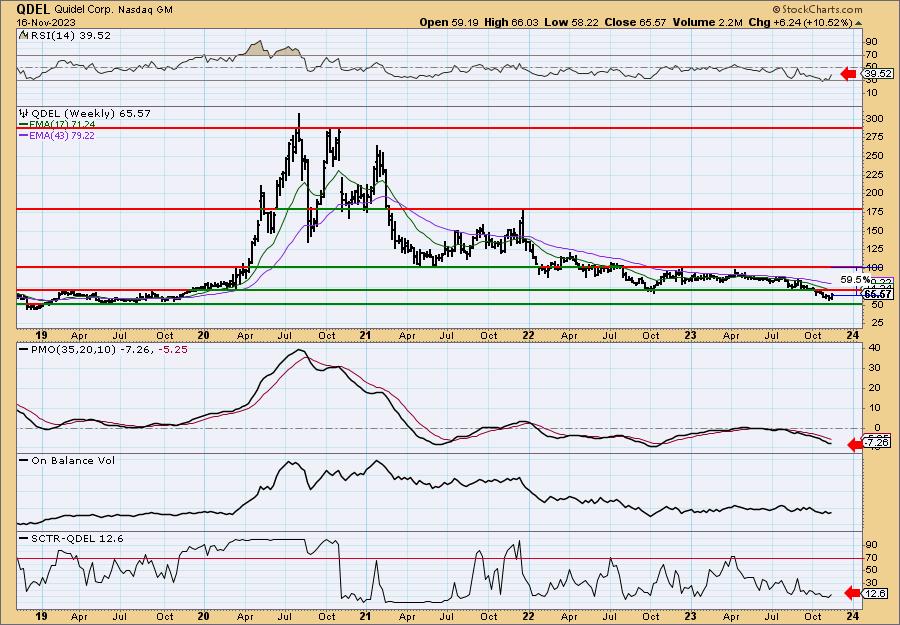Image resolution: width=900 pixels, height=625 pixels.
Task: Click the purple EMA(43) legend line swatch
Action: coord(24,136)
